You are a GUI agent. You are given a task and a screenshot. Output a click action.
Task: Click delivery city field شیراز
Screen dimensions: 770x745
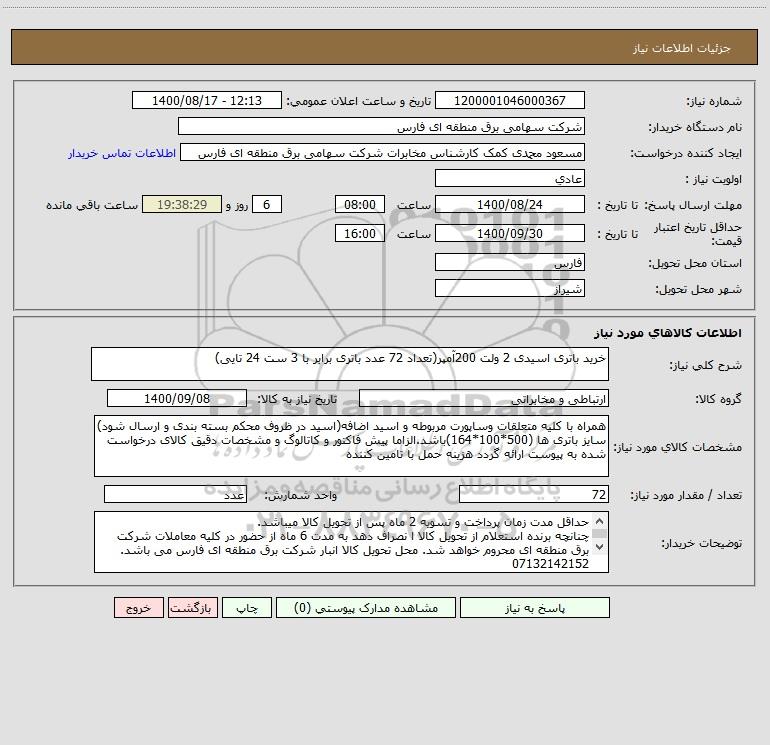(x=510, y=288)
